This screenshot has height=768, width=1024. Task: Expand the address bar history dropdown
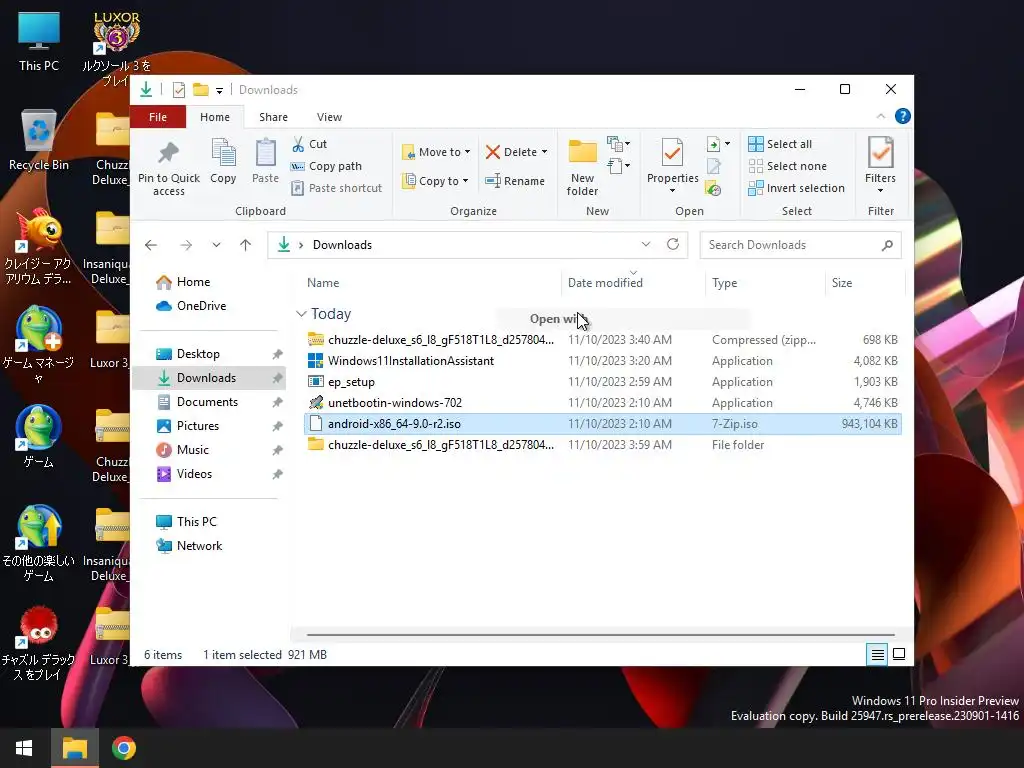pos(646,244)
